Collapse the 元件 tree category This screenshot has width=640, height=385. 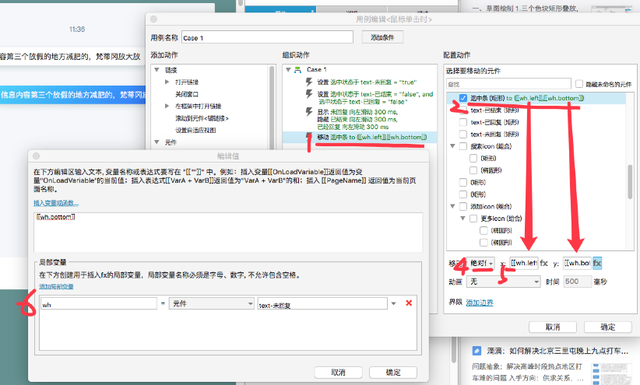(x=157, y=142)
